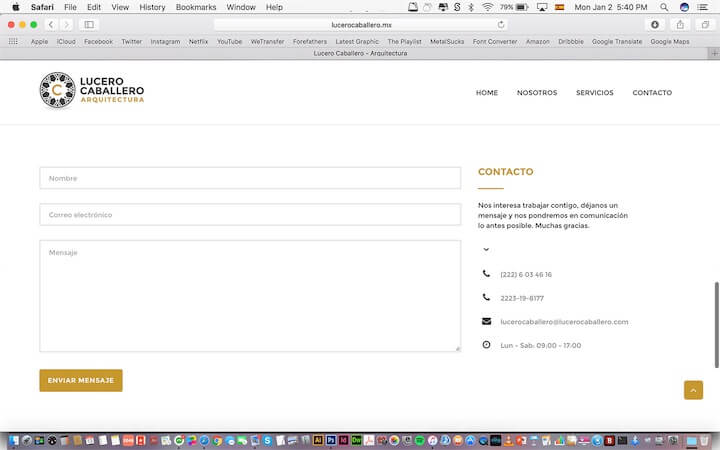Click the scroll-to-top arrow button
720x450 pixels.
click(693, 390)
